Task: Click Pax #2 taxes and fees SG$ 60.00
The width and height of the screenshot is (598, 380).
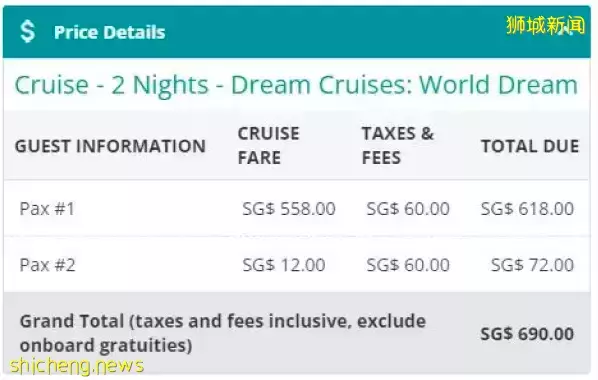Action: 408,265
